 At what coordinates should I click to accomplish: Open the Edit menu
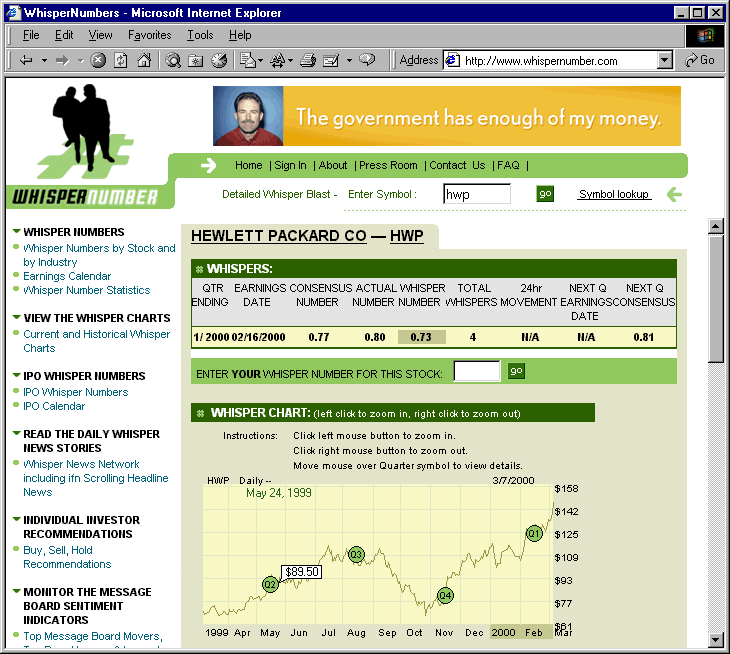coord(64,35)
